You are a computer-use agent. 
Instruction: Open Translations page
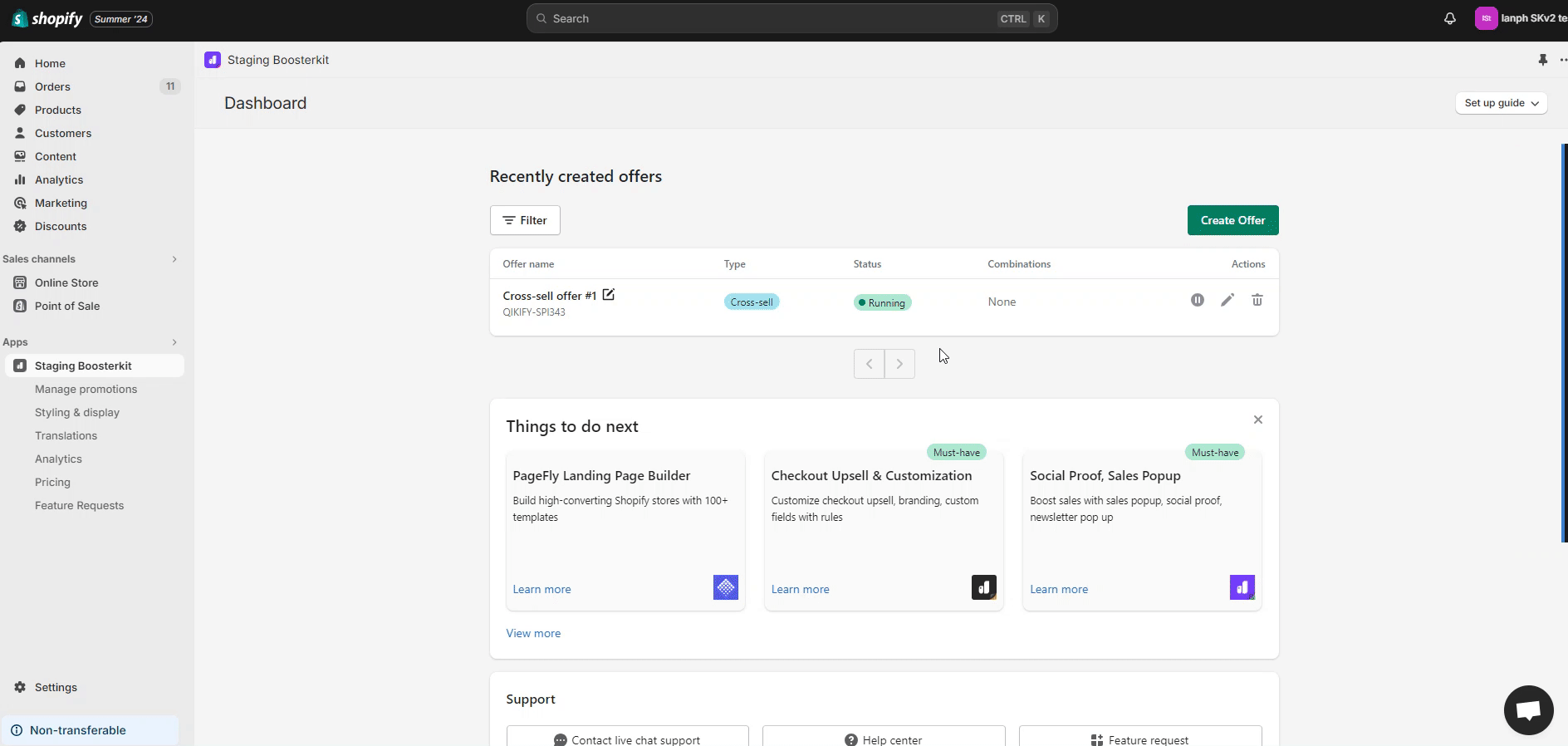[66, 435]
